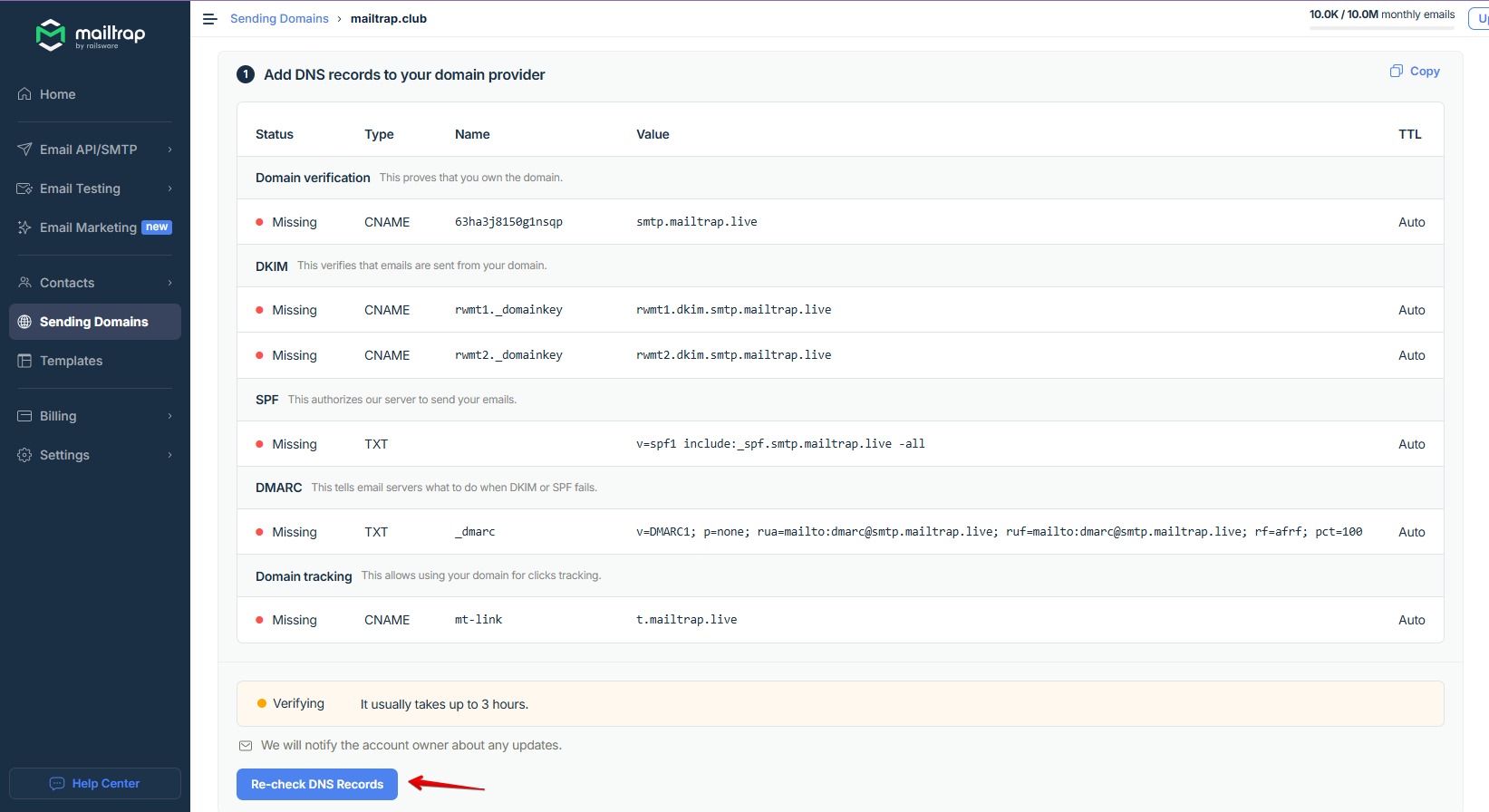The height and width of the screenshot is (812, 1489).
Task: Select name rwmt1._domainkey
Action: (508, 310)
